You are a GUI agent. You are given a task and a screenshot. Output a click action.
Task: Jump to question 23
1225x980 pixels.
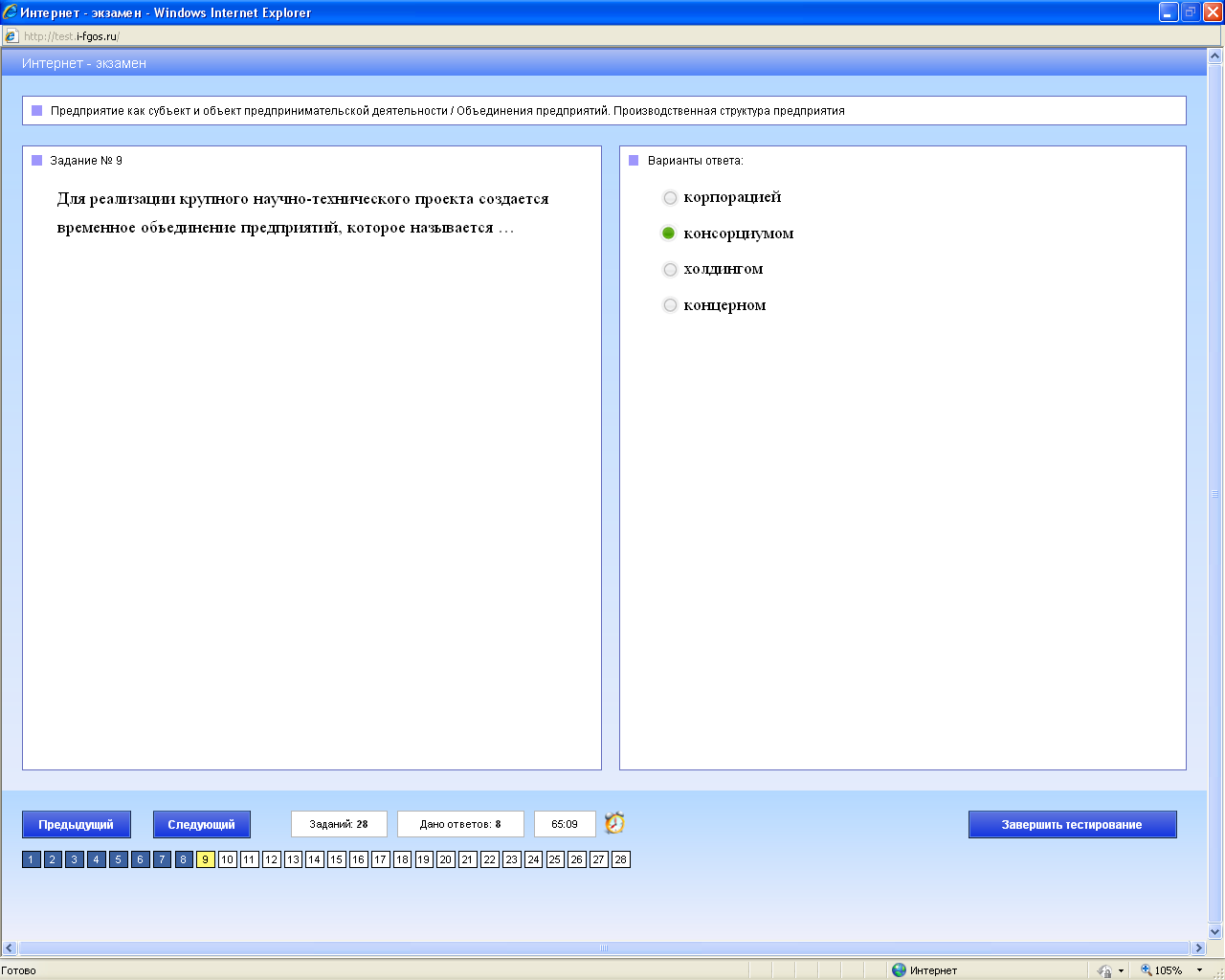[x=511, y=859]
